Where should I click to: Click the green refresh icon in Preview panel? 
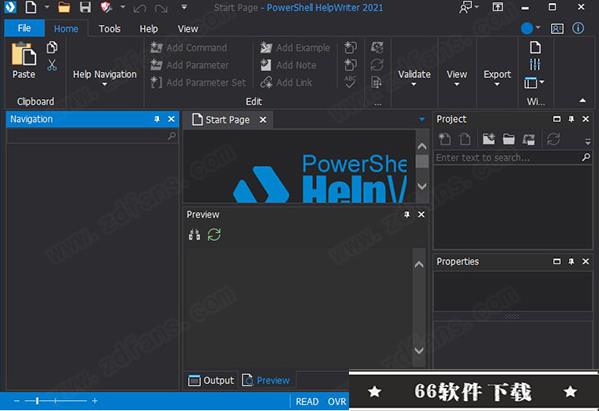coord(214,235)
